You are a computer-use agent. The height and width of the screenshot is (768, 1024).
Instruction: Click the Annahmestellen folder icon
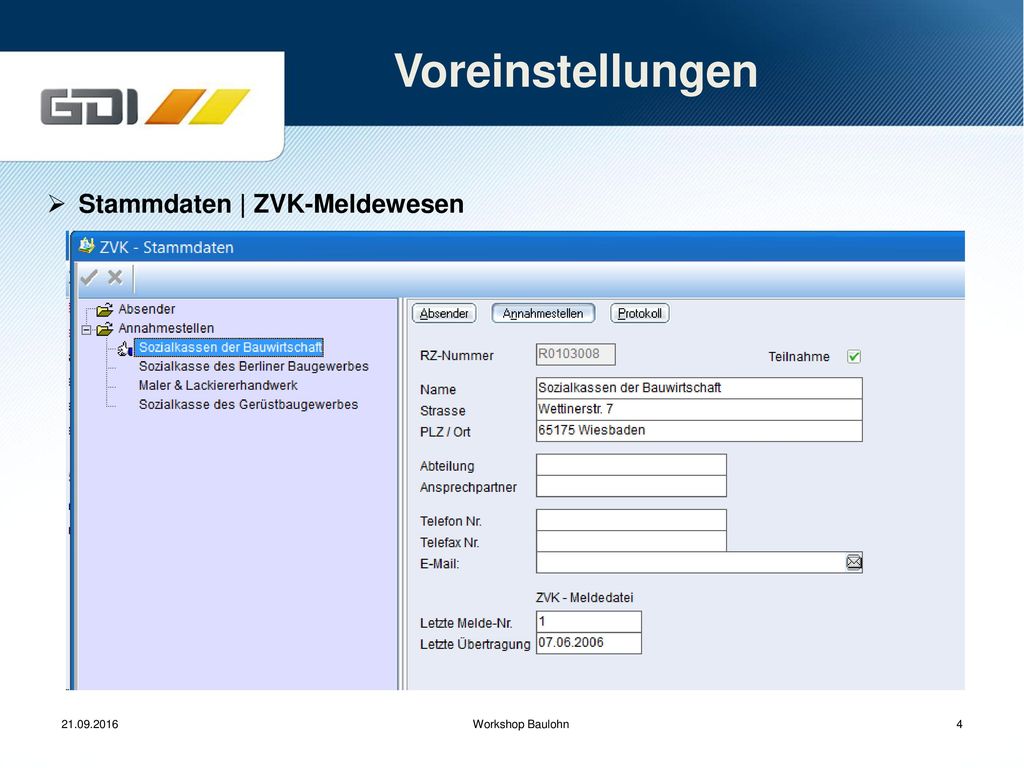click(104, 328)
